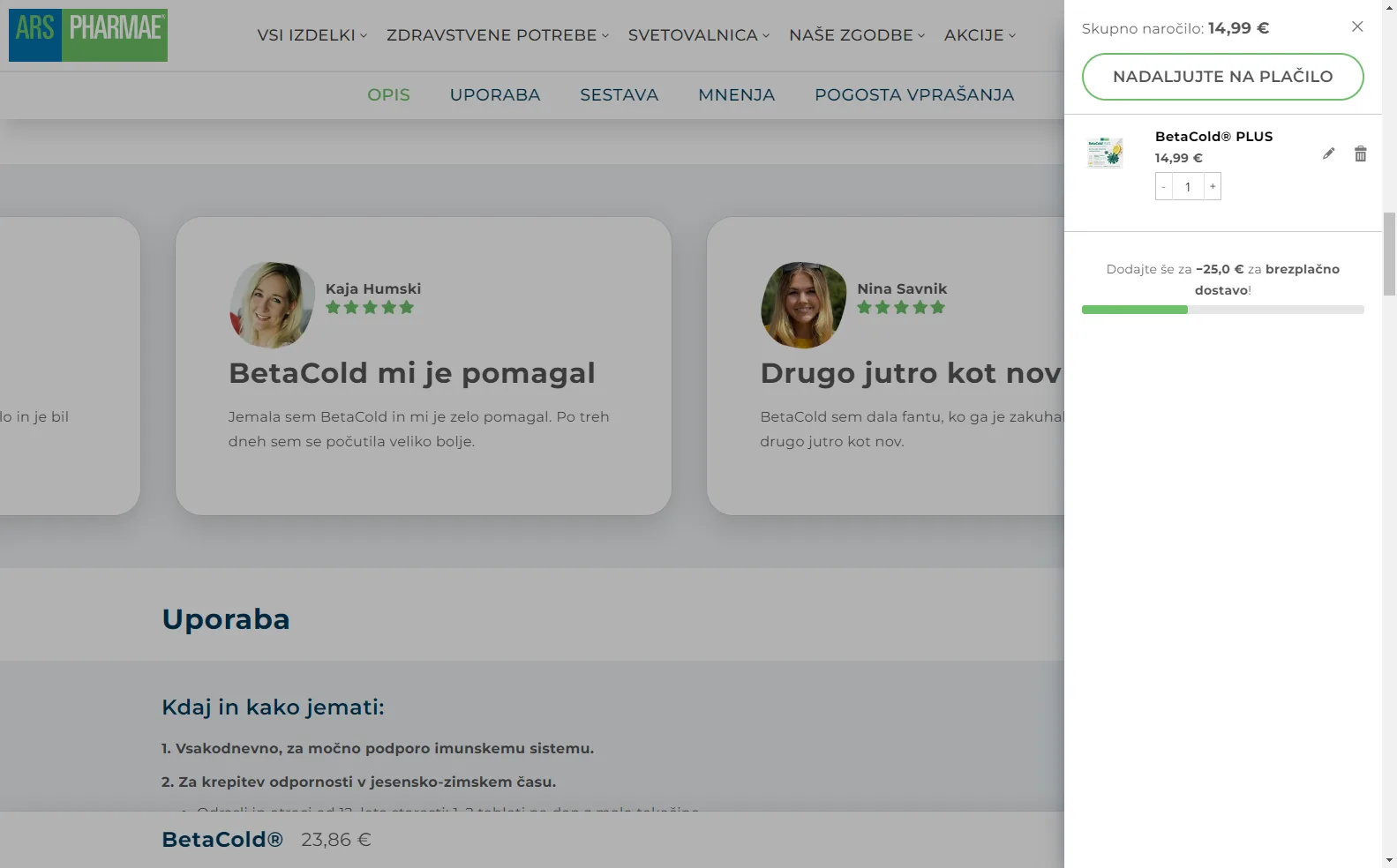Remove BetaCold PLUS with the trash icon
This screenshot has height=868, width=1397.
(x=1361, y=153)
